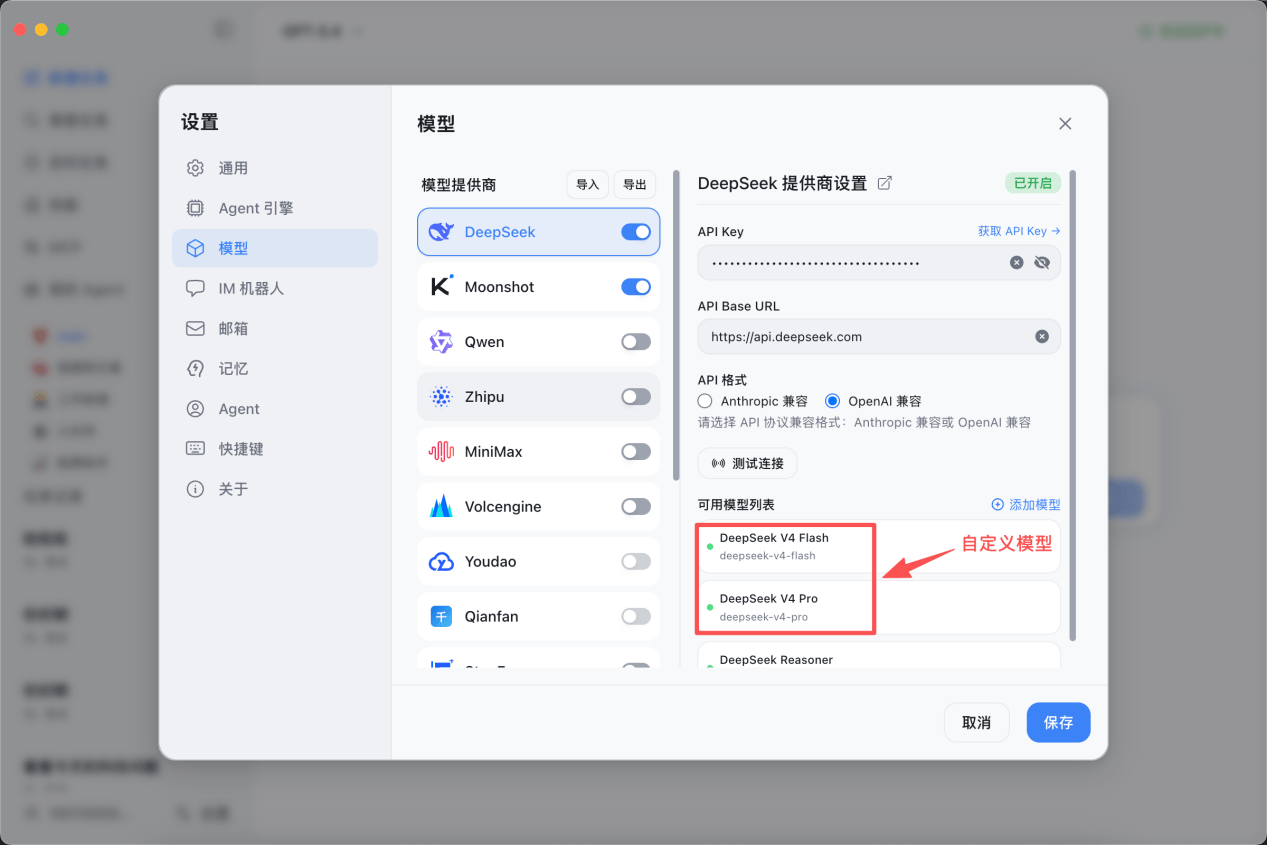1267x845 pixels.
Task: Click the 取消 cancel button
Action: coord(977,723)
